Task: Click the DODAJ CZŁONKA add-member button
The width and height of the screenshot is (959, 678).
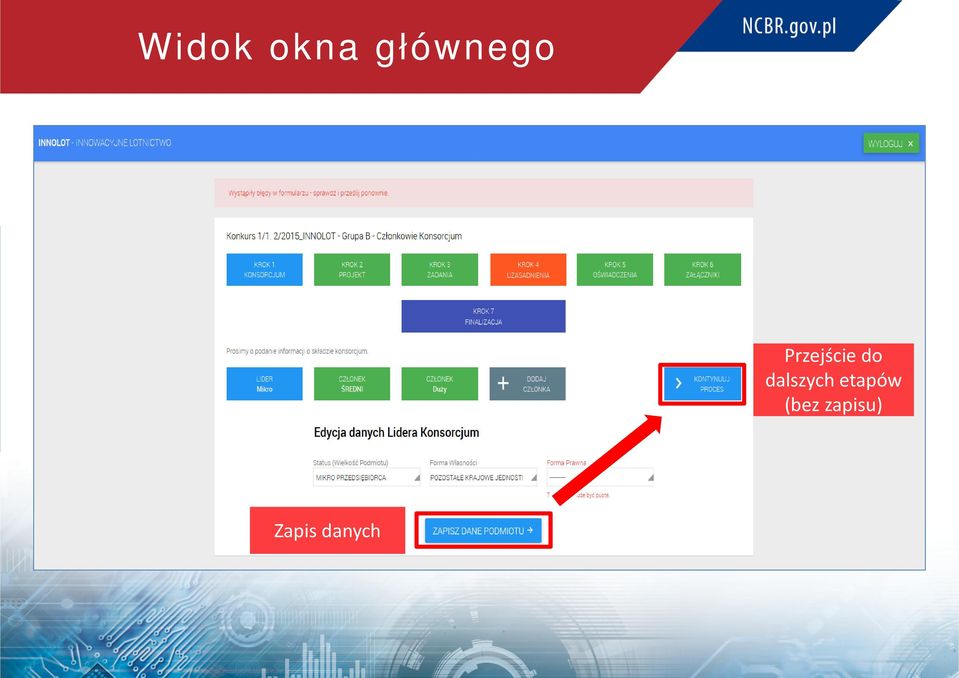Action: pos(527,384)
